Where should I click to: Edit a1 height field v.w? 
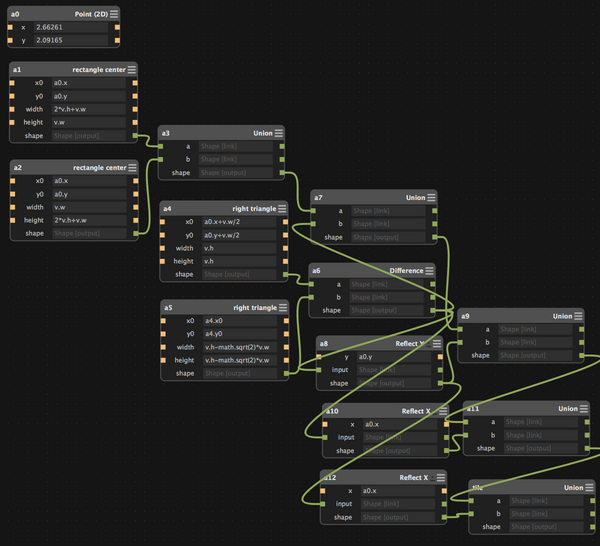tap(89, 122)
